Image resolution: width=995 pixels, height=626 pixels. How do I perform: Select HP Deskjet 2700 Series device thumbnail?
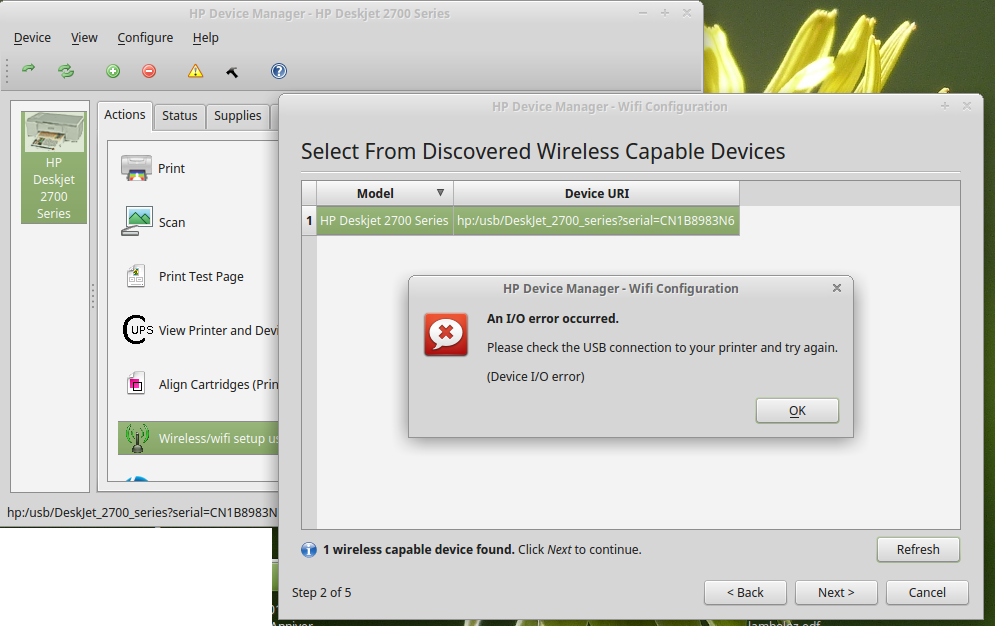click(54, 166)
